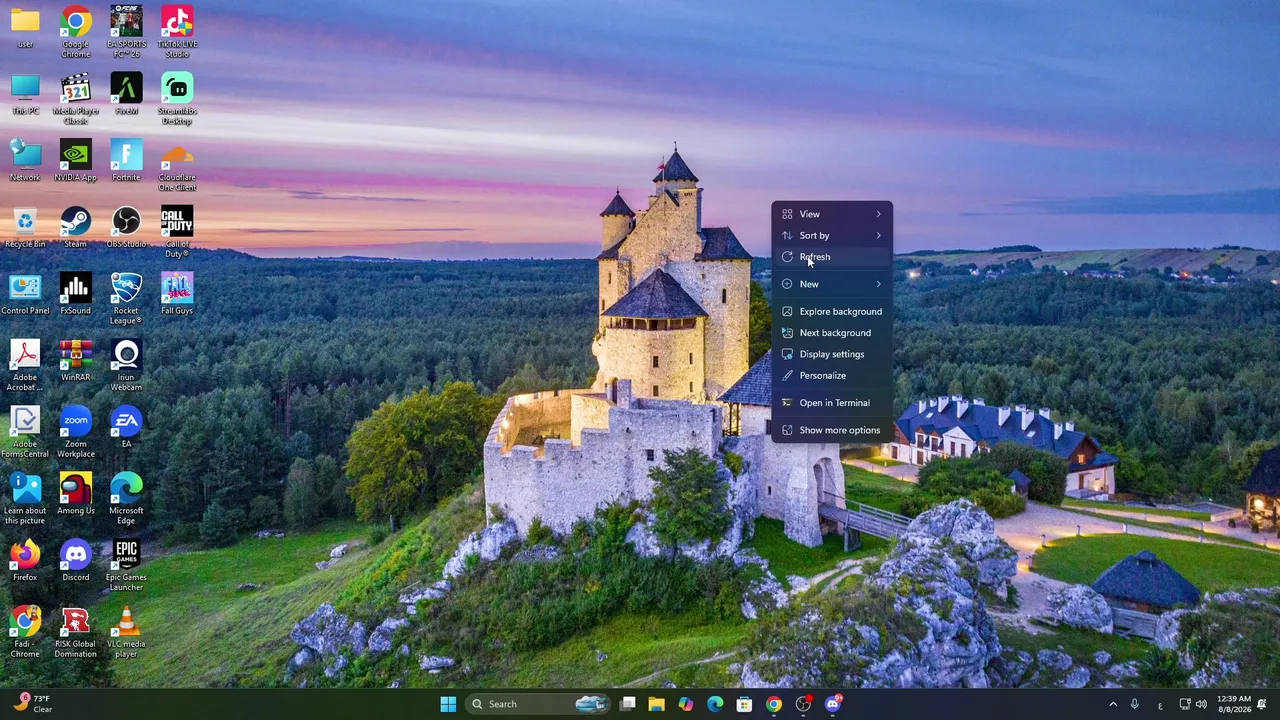Launch EA SPORTS FC 26 desktop icon

pos(126,31)
